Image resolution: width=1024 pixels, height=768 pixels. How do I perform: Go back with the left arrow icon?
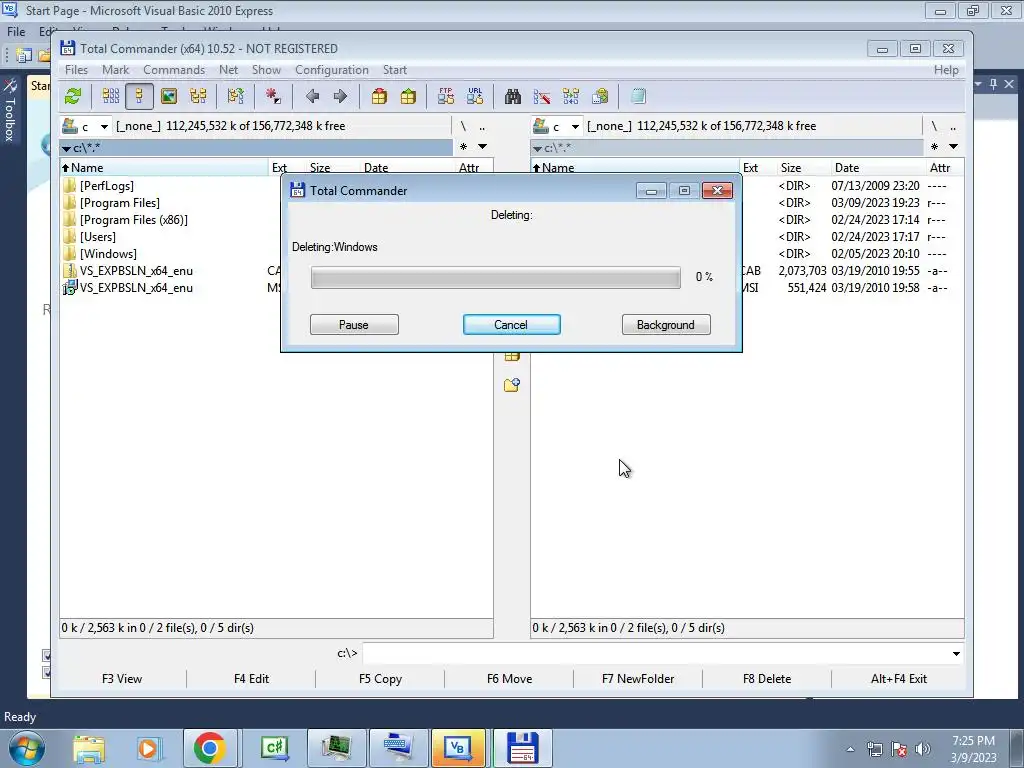312,97
